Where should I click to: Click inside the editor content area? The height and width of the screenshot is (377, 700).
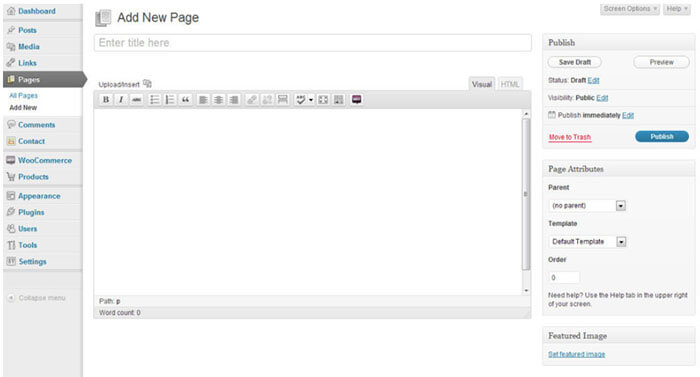pyautogui.click(x=308, y=202)
